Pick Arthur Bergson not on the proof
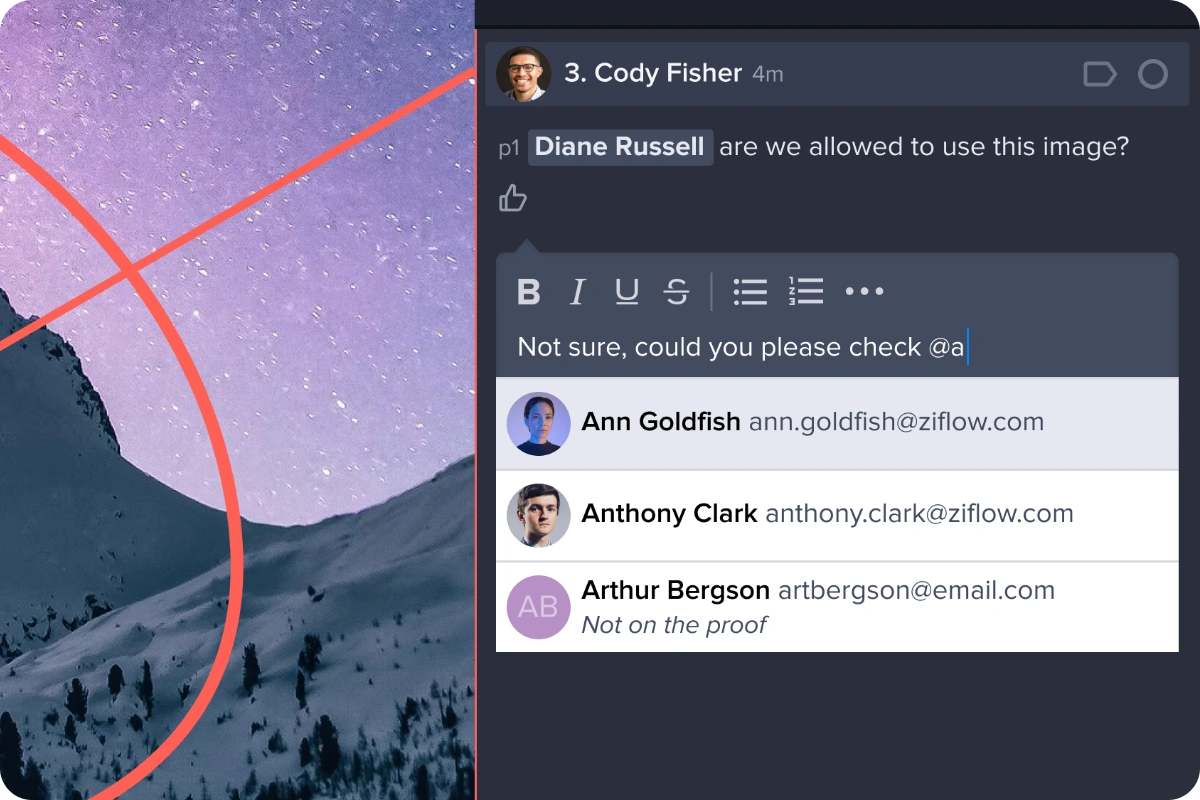 837,607
